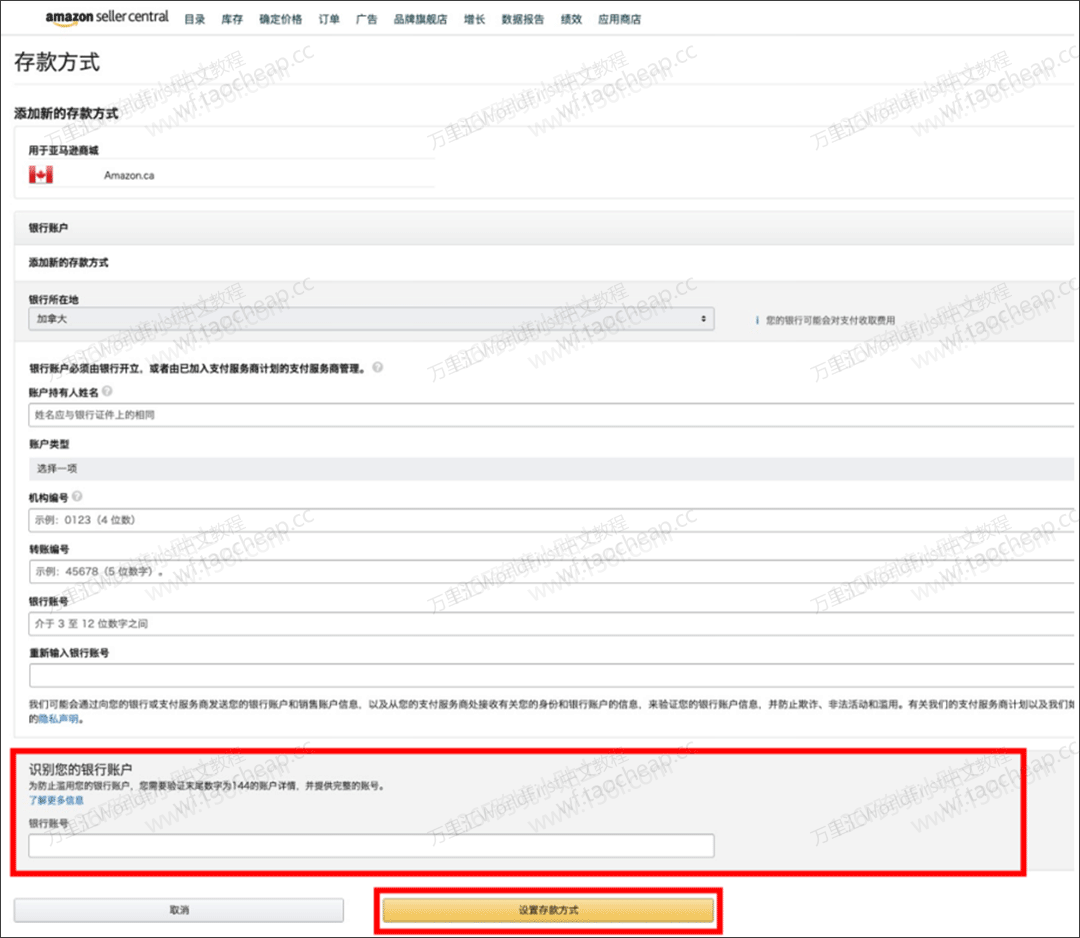Focus the 重新输入银行账号 input field
The height and width of the screenshot is (938, 1080).
(x=551, y=676)
